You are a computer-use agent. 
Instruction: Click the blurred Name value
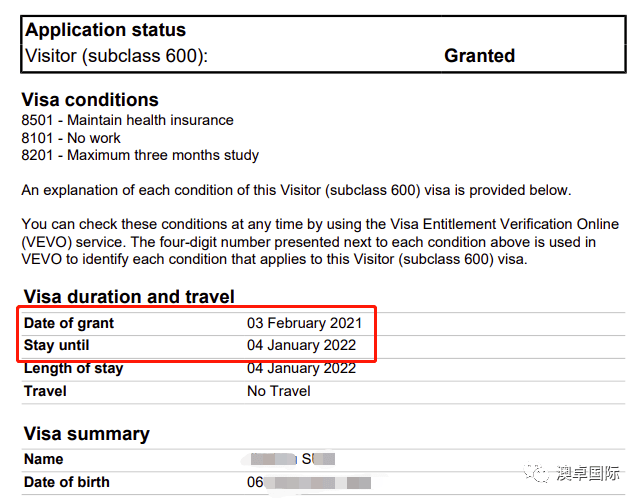point(292,459)
